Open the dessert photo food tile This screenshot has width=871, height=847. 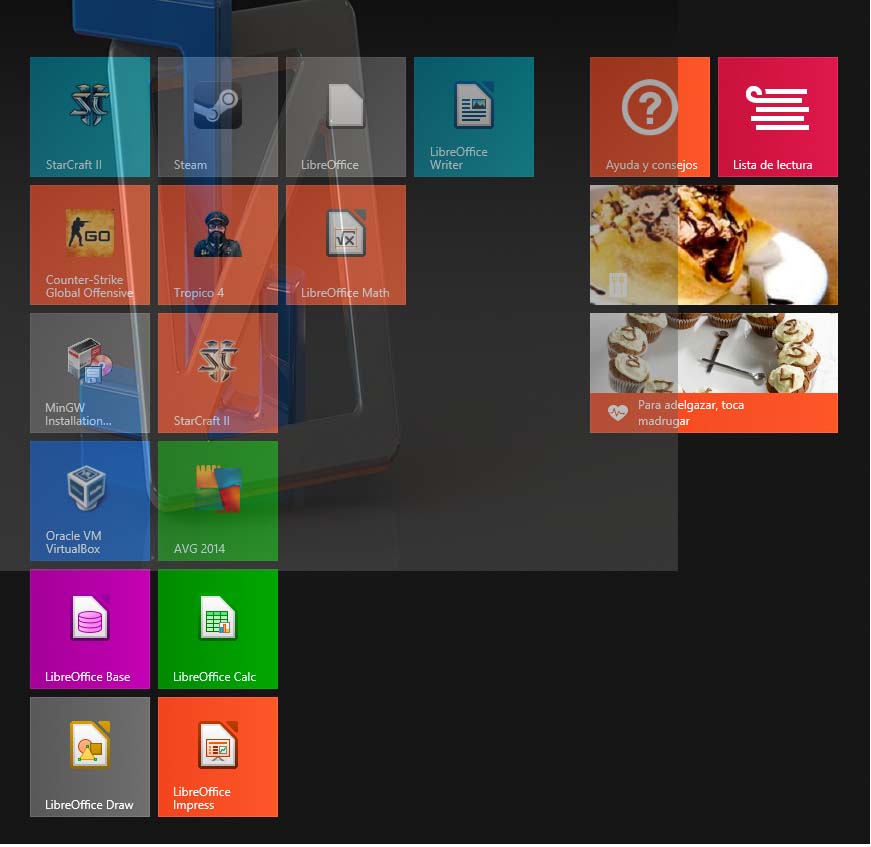pos(714,245)
